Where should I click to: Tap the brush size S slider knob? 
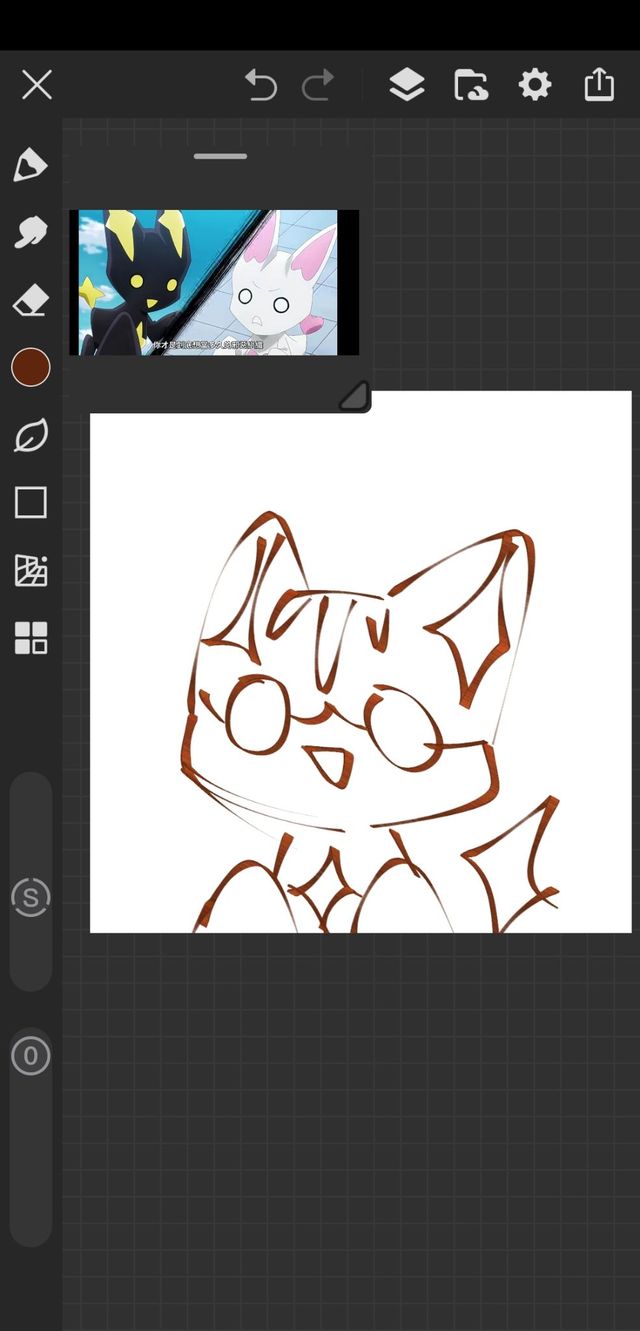point(30,898)
